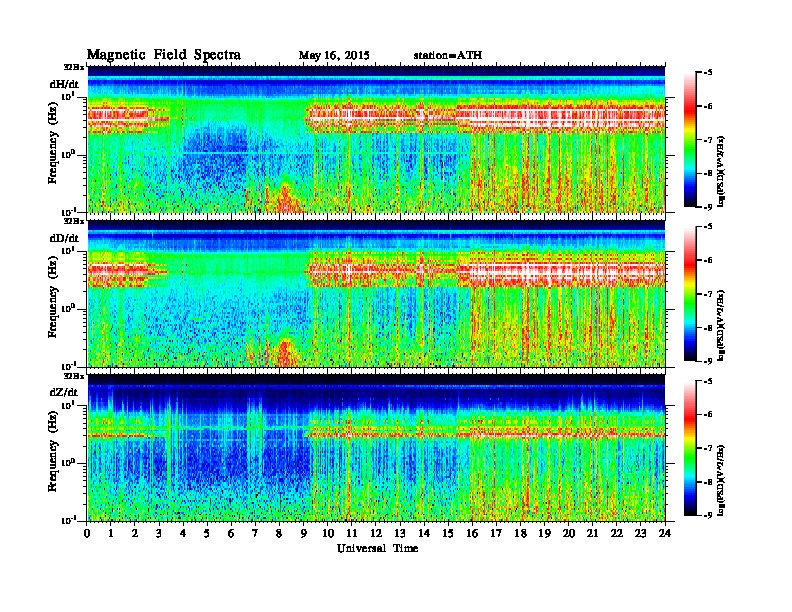The image size is (792, 612).
Task: Click the dZ/dt spectrogram plot
Action: click(x=376, y=447)
